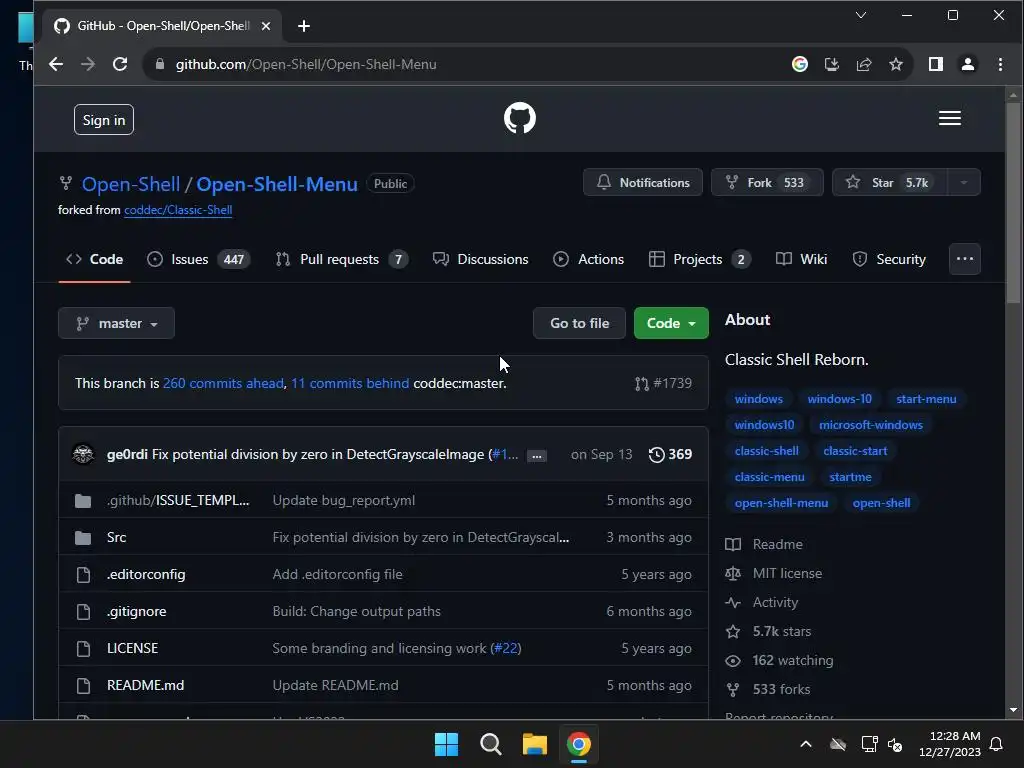Open the .gitignore file
The height and width of the screenshot is (768, 1024).
137,611
